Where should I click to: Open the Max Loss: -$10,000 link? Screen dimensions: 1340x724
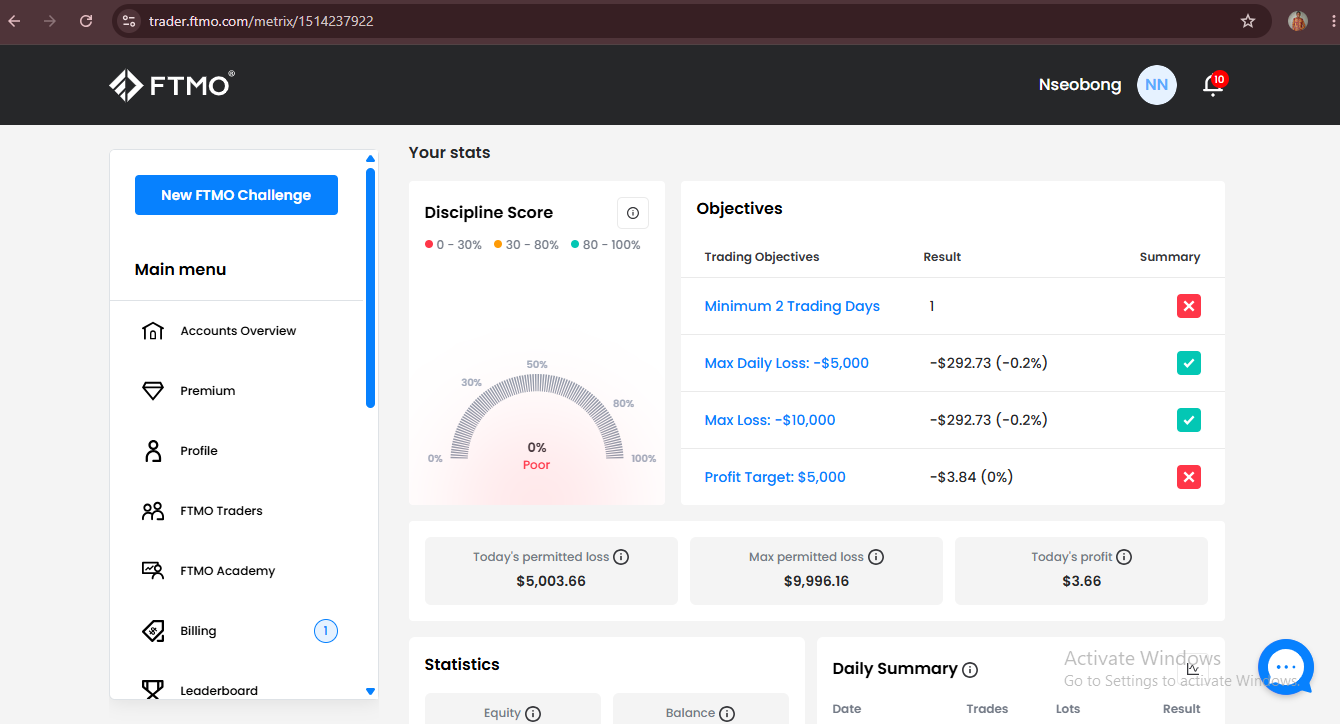coord(770,420)
